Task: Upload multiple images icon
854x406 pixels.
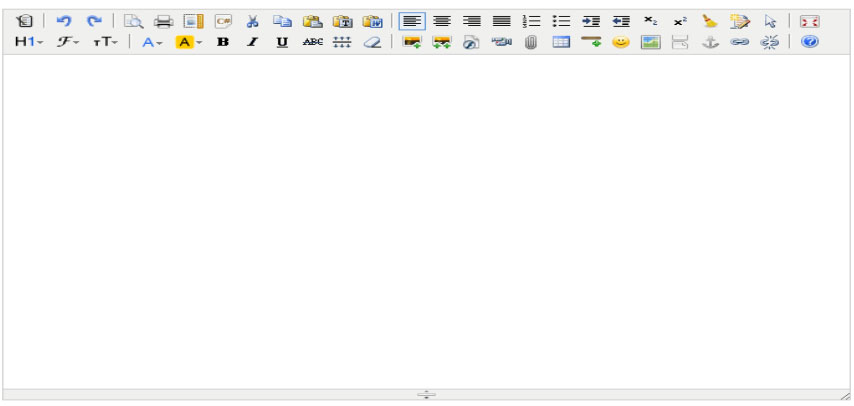Action: (x=442, y=42)
